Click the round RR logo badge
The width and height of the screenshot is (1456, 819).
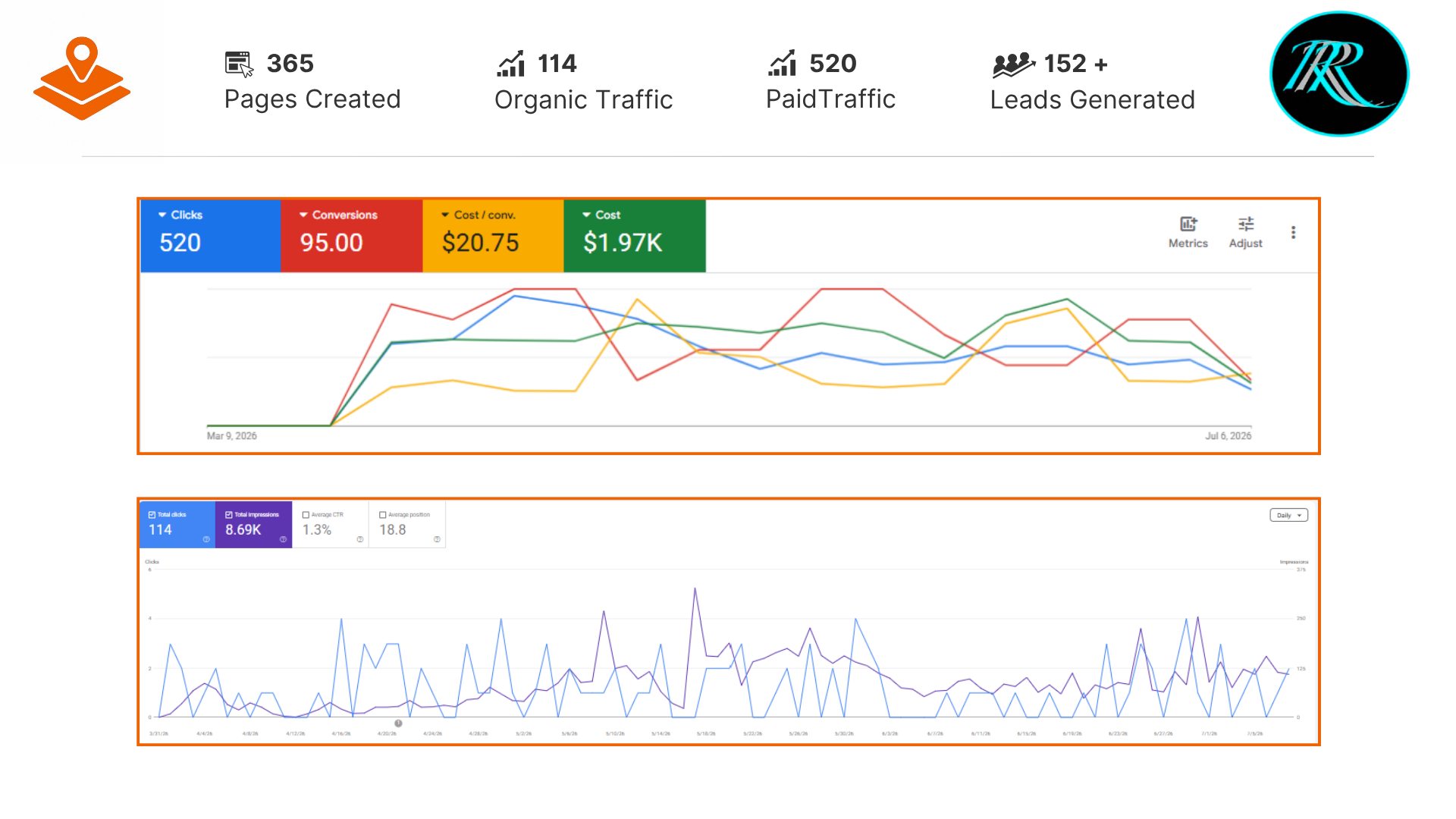click(x=1339, y=74)
